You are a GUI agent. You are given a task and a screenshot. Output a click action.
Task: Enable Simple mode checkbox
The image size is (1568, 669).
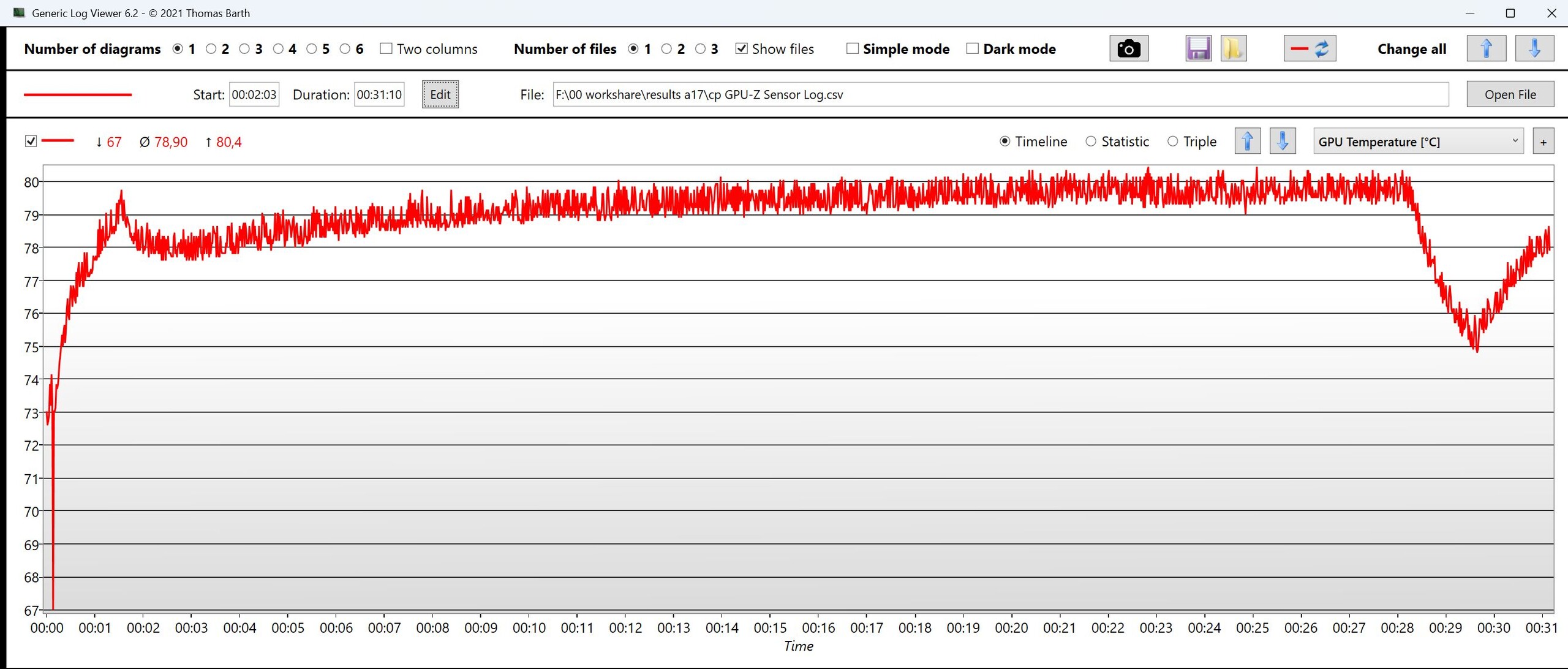pos(852,48)
